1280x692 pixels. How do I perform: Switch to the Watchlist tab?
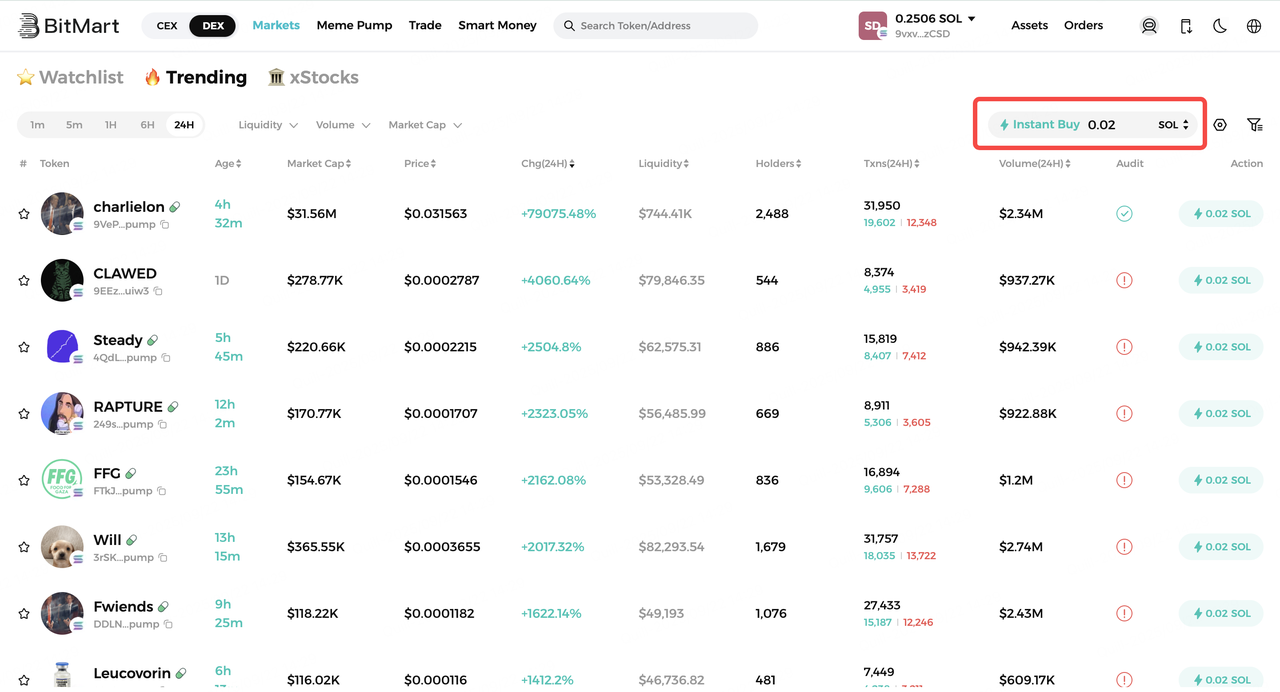click(x=70, y=77)
